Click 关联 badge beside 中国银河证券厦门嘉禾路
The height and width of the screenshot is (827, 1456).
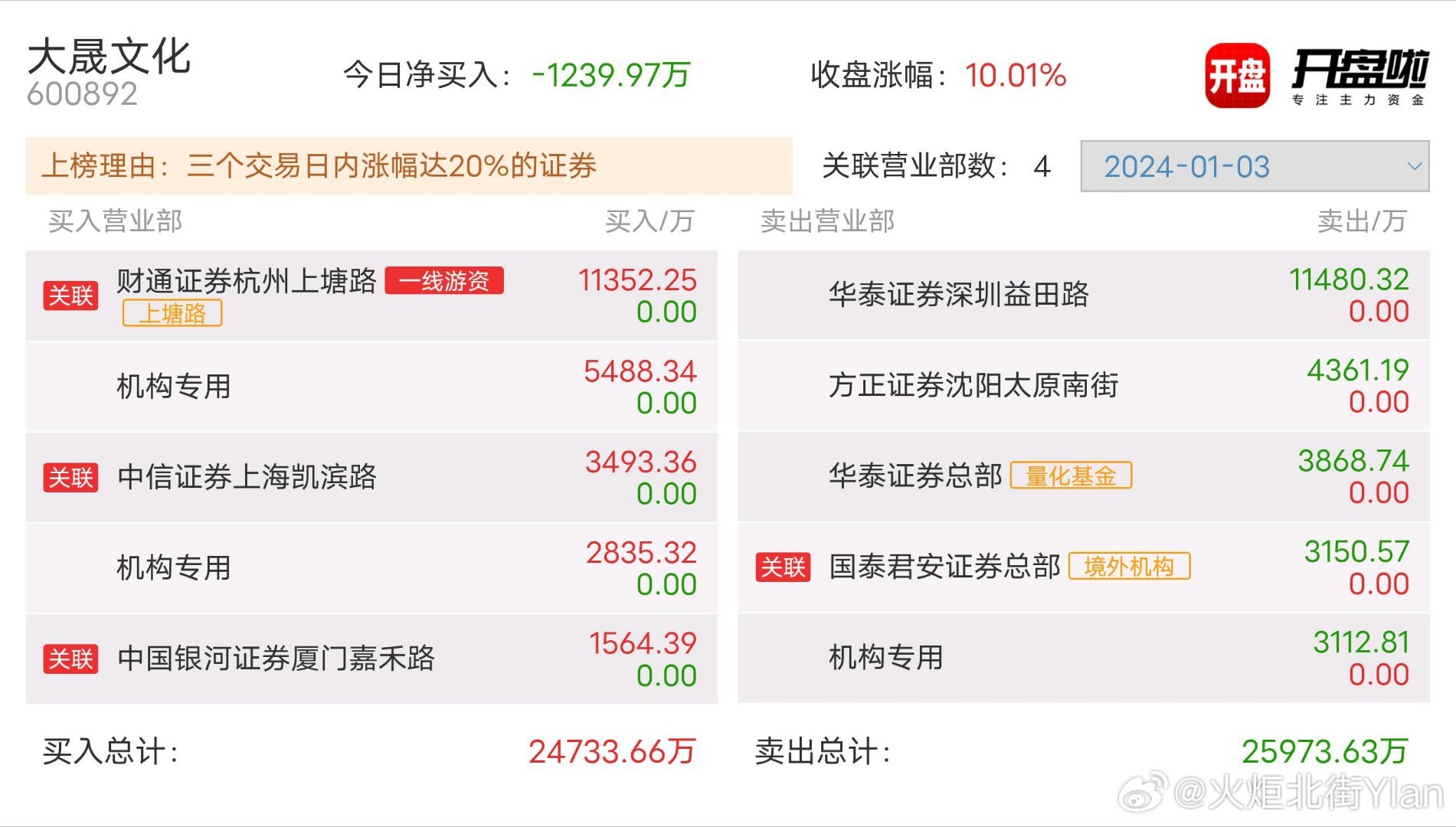(71, 659)
